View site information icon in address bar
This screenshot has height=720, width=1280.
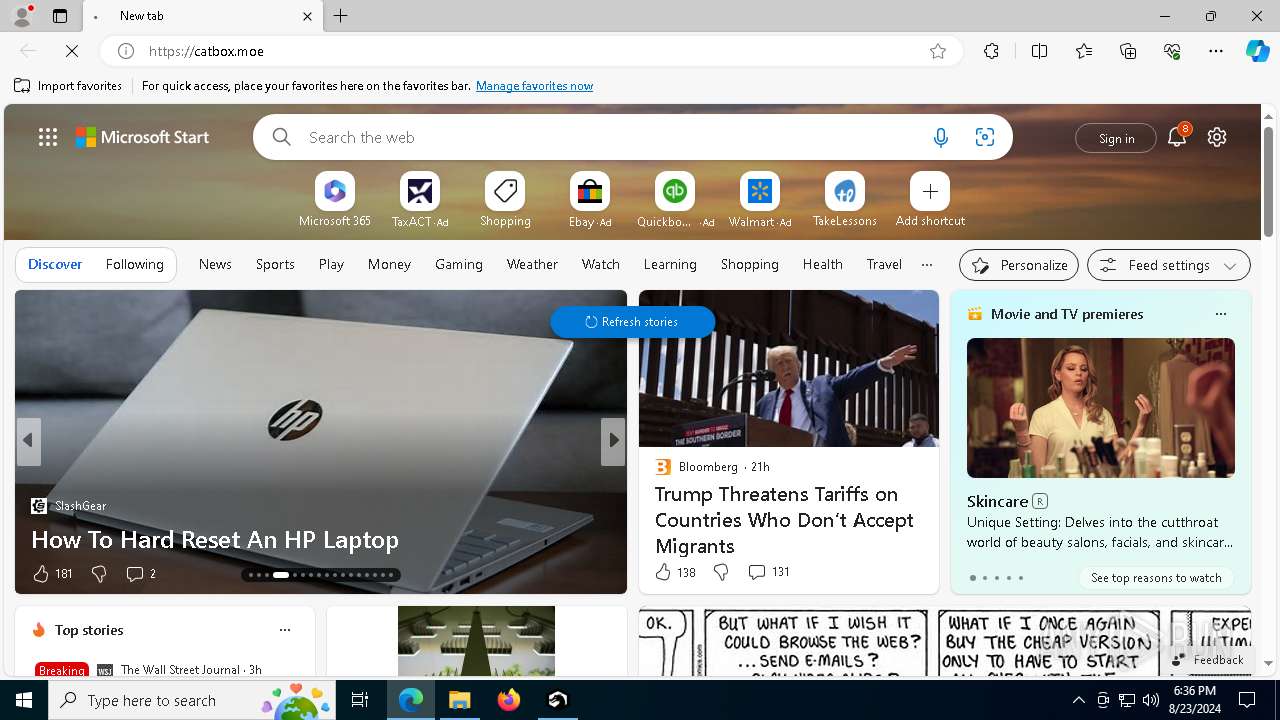[126, 51]
